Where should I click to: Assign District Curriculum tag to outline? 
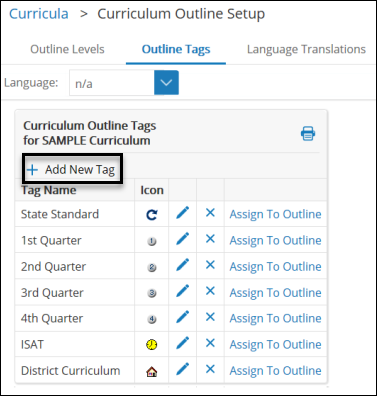coord(275,370)
